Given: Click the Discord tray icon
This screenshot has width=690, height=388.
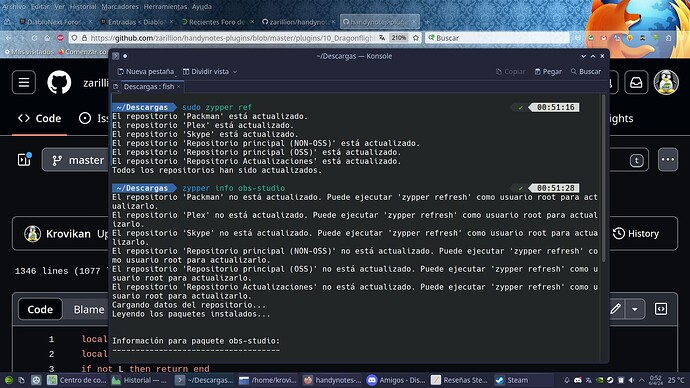Looking at the screenshot, I should [578, 380].
